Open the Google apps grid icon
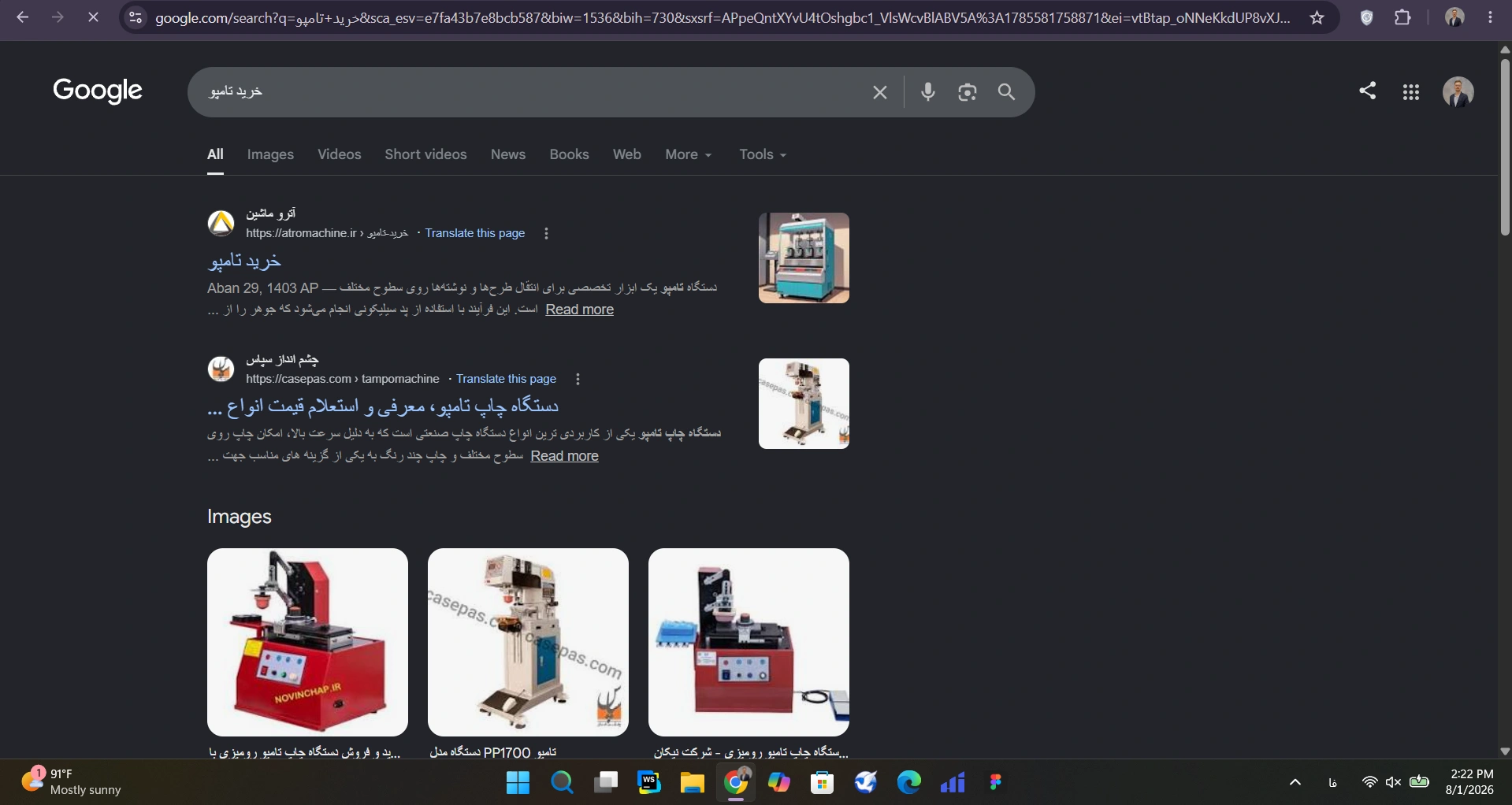This screenshot has width=1512, height=805. click(x=1411, y=92)
